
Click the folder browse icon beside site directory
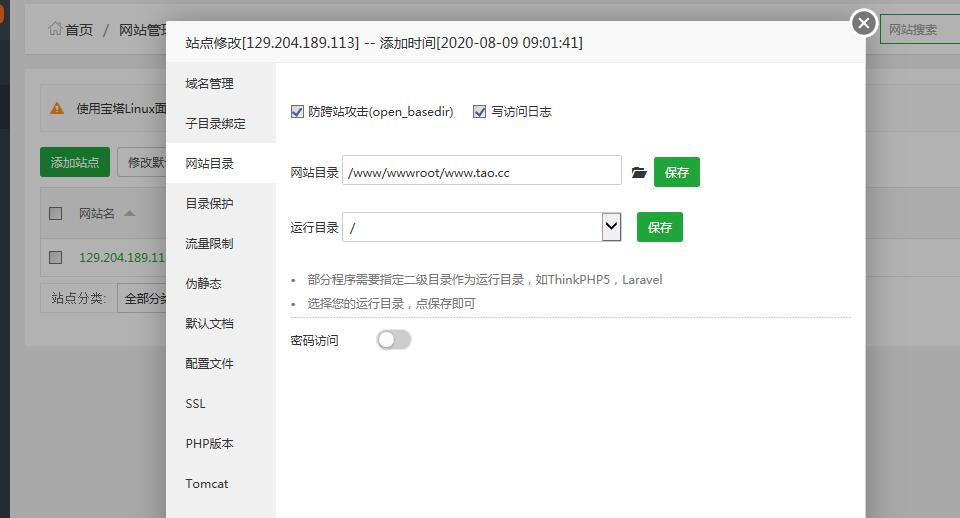click(x=639, y=173)
